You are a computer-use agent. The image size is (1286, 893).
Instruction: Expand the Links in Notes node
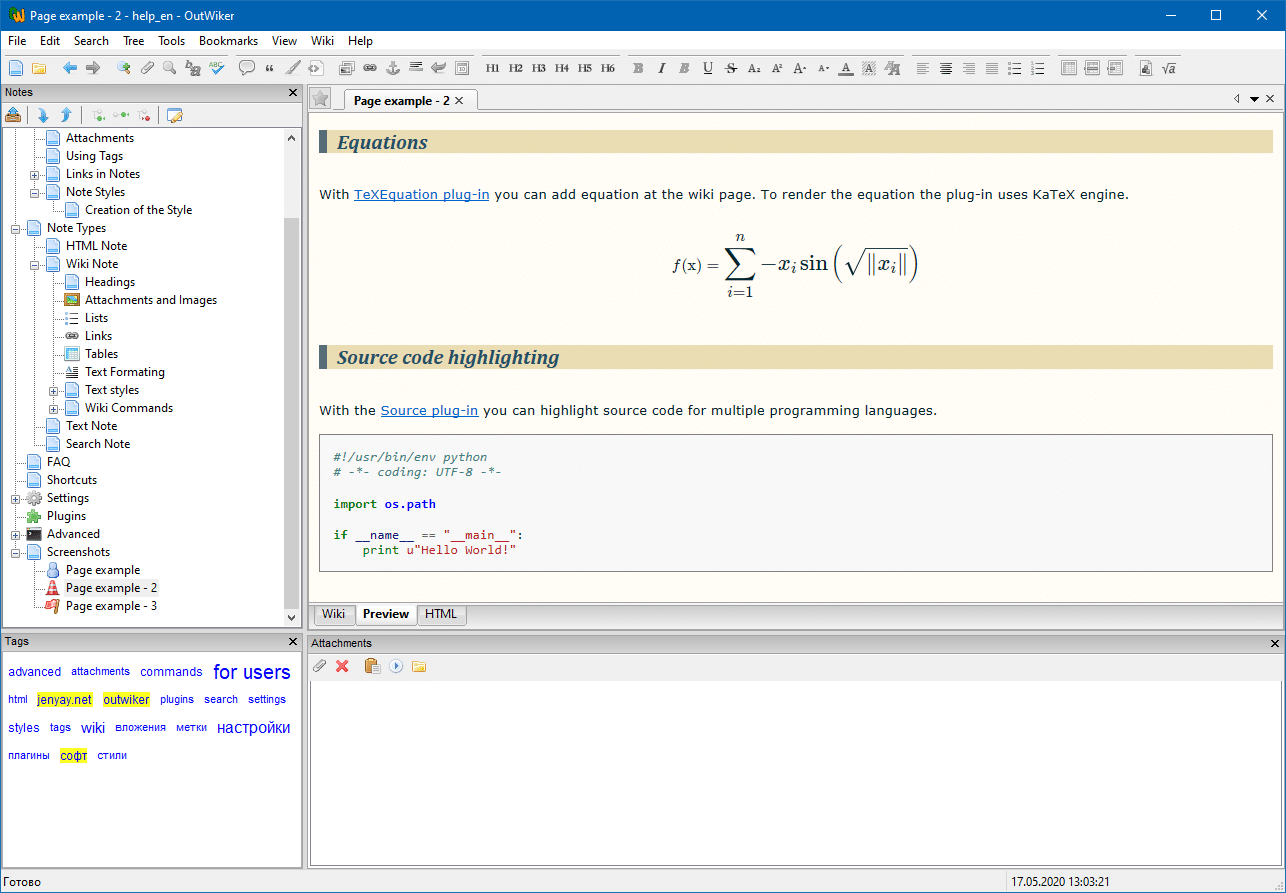[x=35, y=174]
